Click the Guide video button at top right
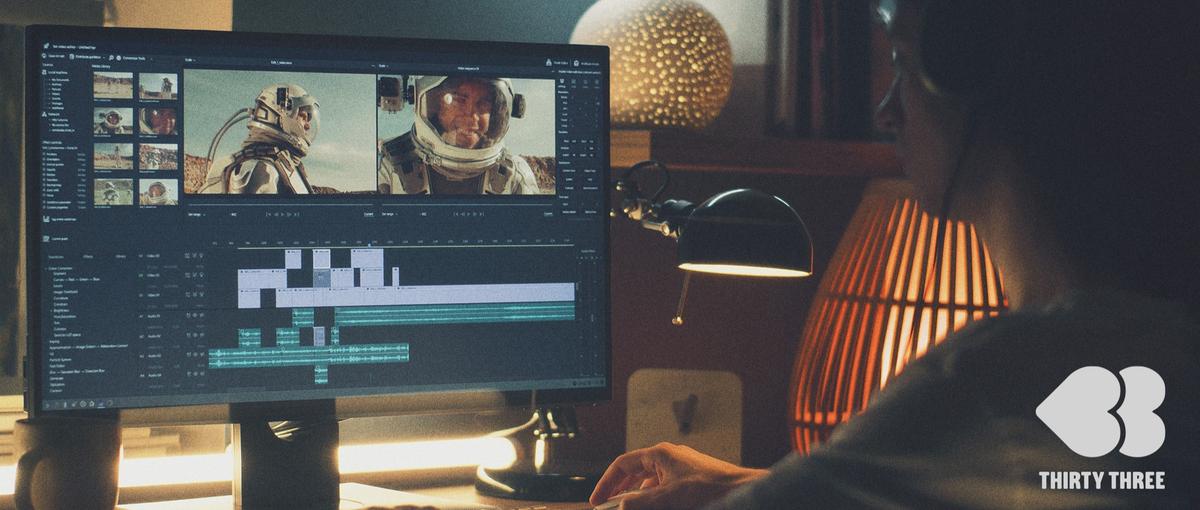The height and width of the screenshot is (510, 1200). 557,63
